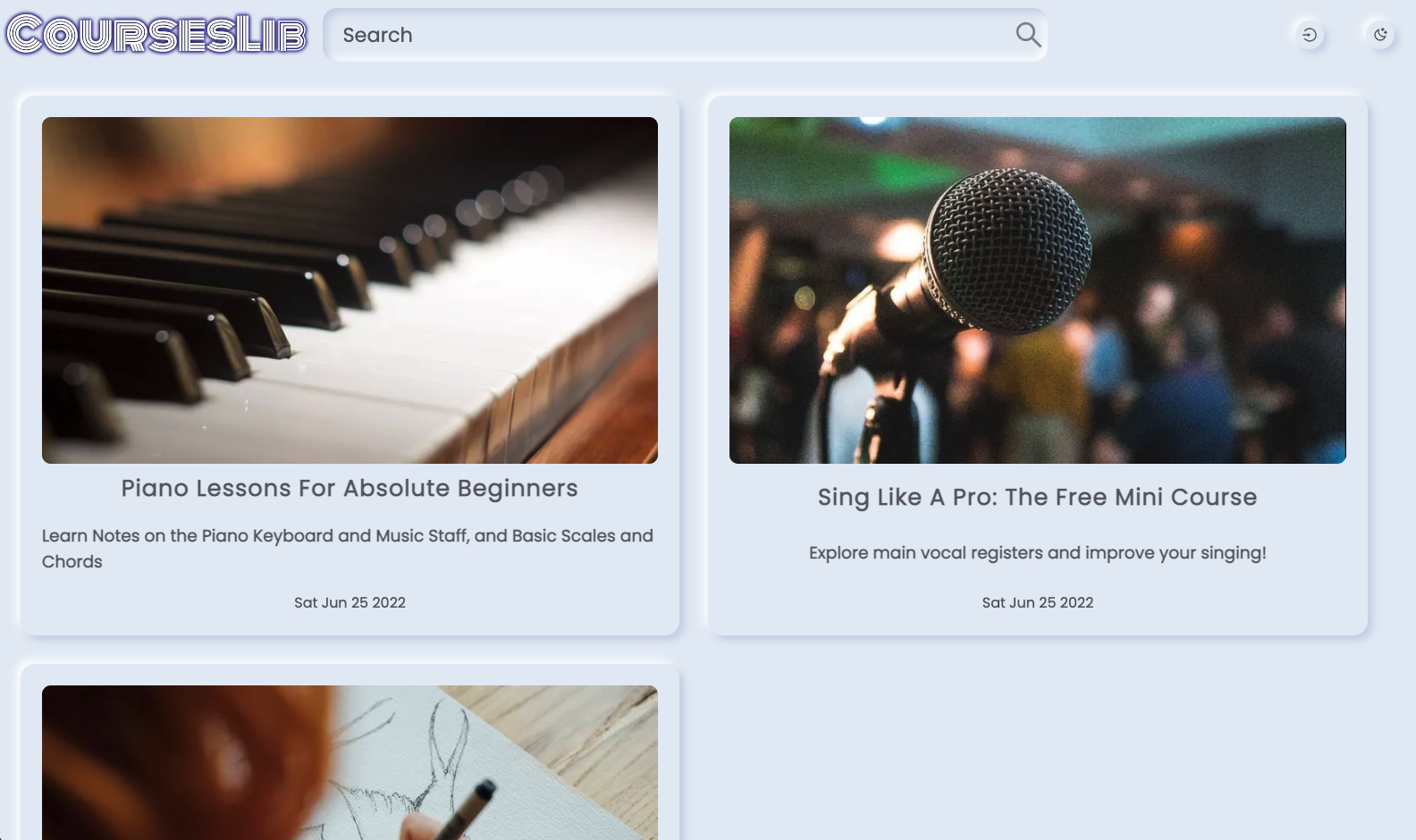Viewport: 1416px width, 840px height.
Task: Open the microphone course image
Action: tap(1037, 290)
